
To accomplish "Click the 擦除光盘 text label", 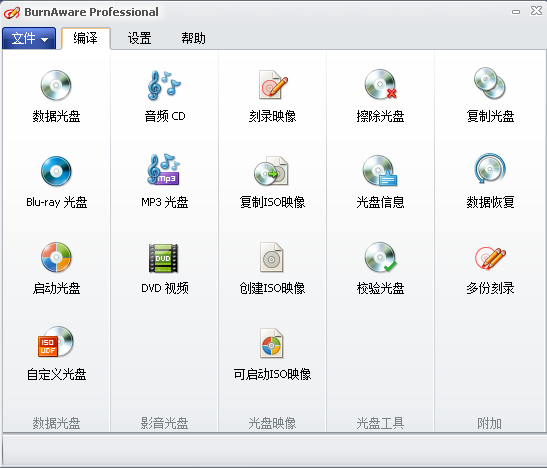I will (380, 116).
